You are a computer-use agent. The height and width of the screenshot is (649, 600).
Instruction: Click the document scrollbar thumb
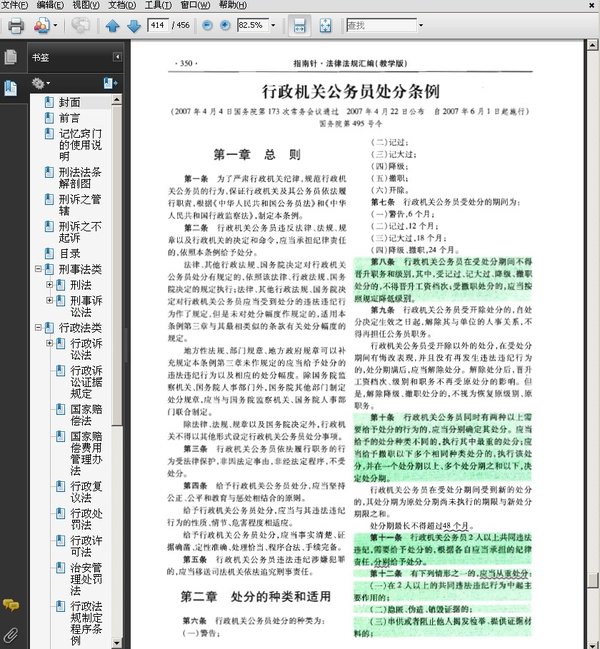click(593, 580)
